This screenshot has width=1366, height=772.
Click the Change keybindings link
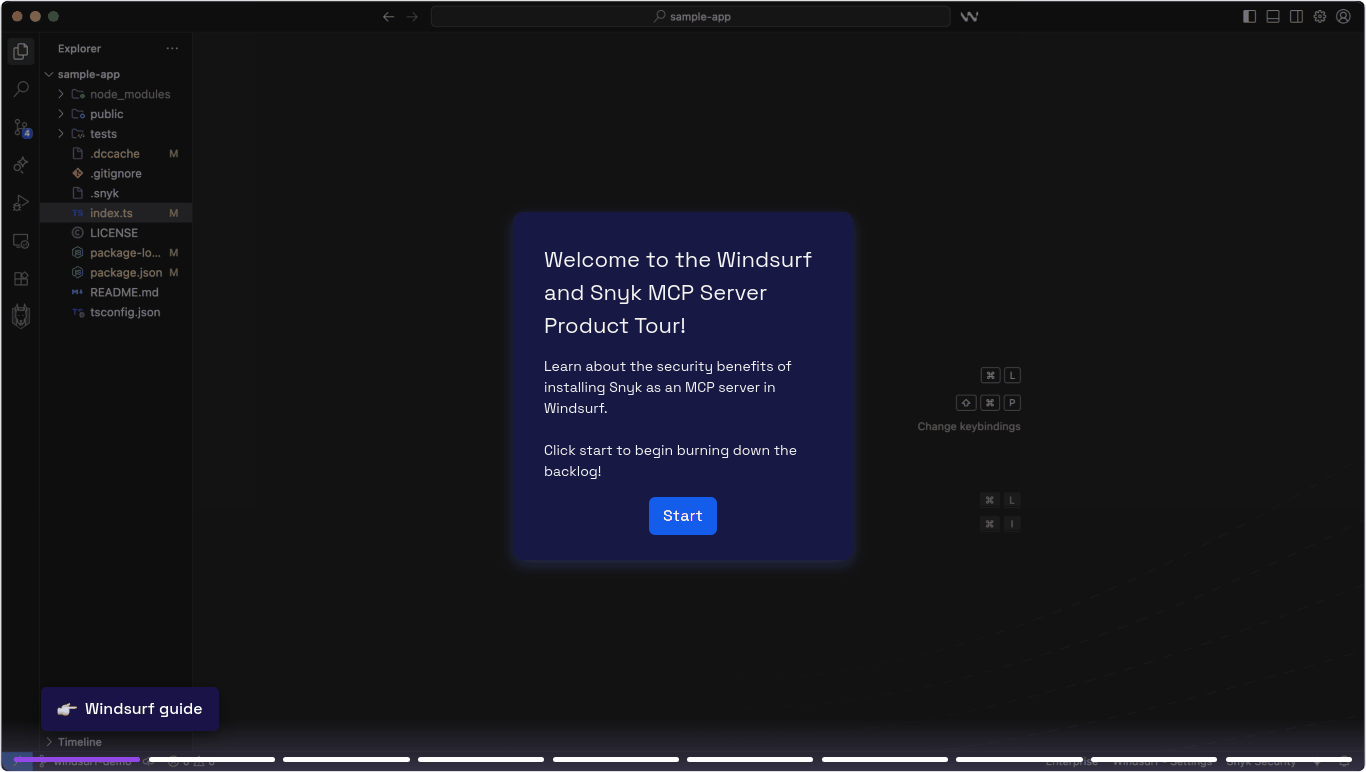969,426
